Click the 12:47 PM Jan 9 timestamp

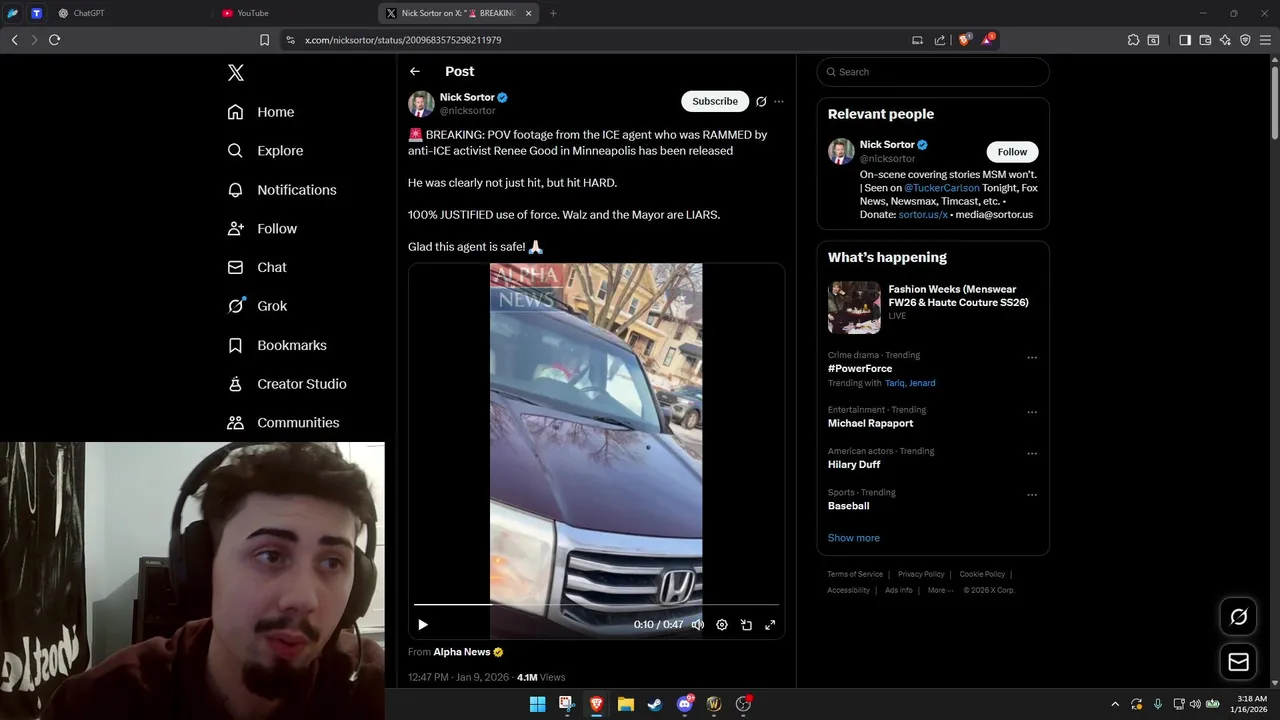pos(458,677)
